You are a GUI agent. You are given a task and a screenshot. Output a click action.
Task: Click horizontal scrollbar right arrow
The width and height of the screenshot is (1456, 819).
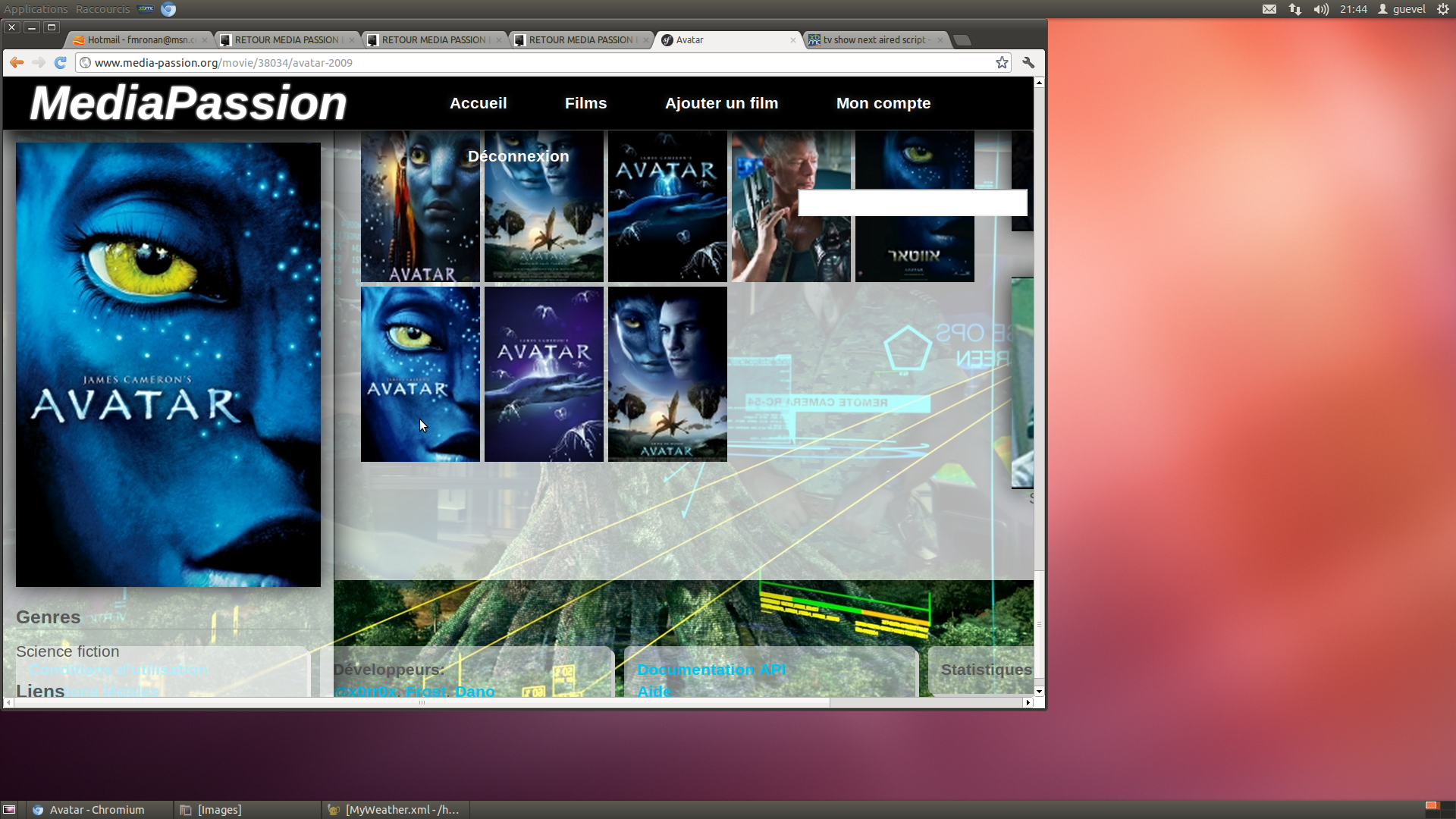1028,702
